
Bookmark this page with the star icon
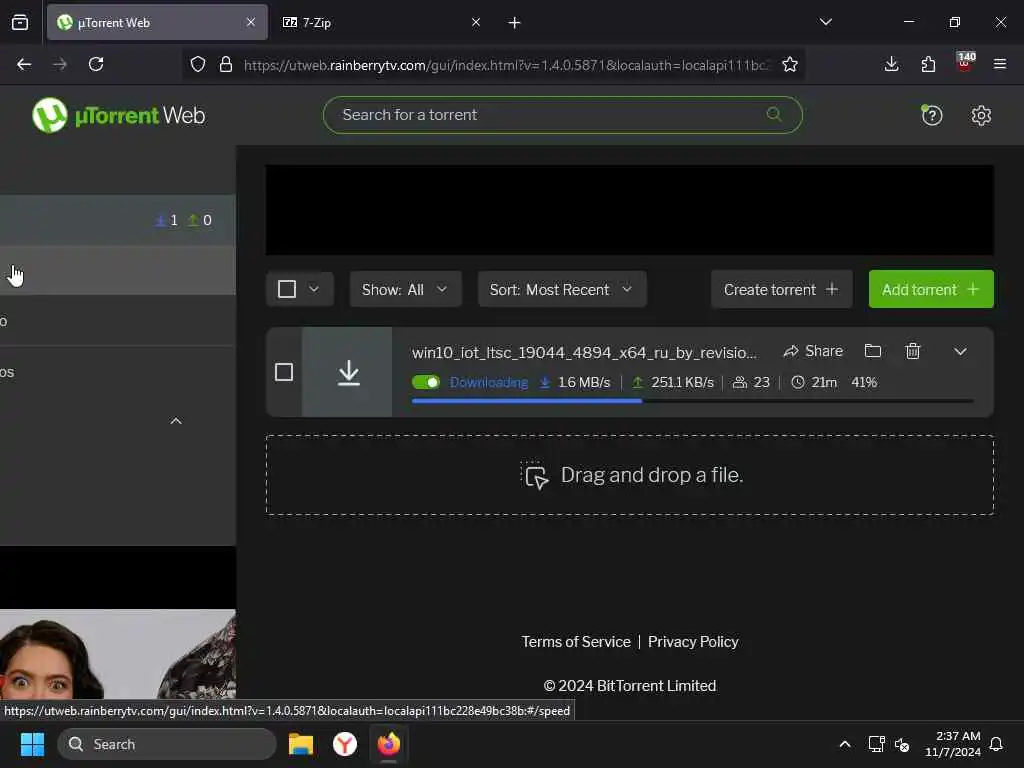[x=790, y=64]
